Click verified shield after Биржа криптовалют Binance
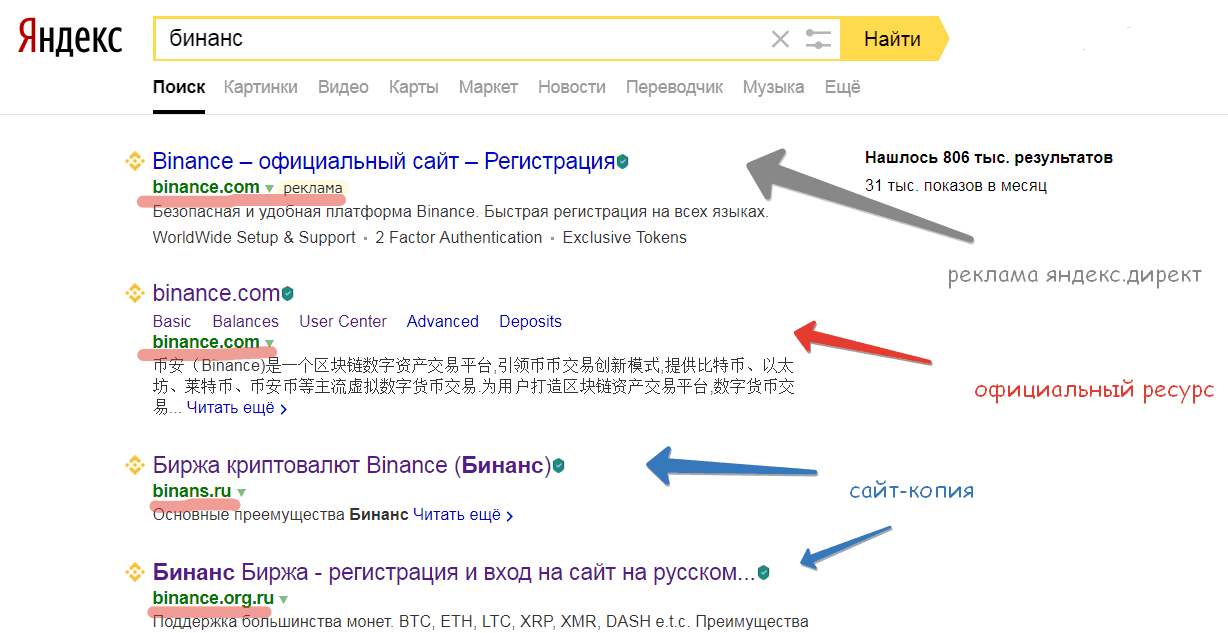 click(559, 466)
